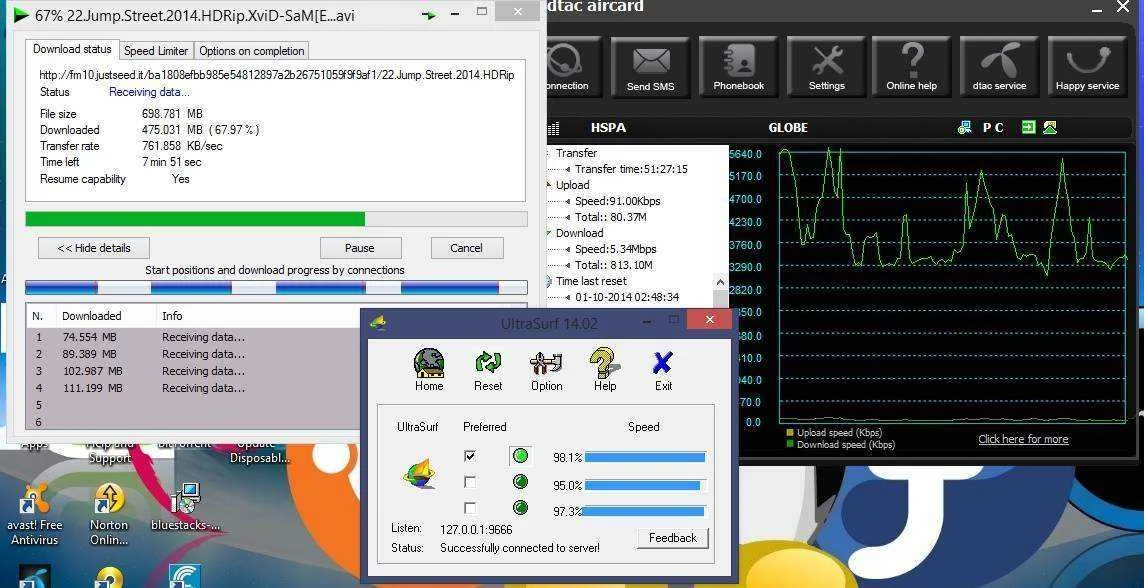The width and height of the screenshot is (1144, 588).
Task: Click the network computers icon beside PC
Action: coord(965,128)
